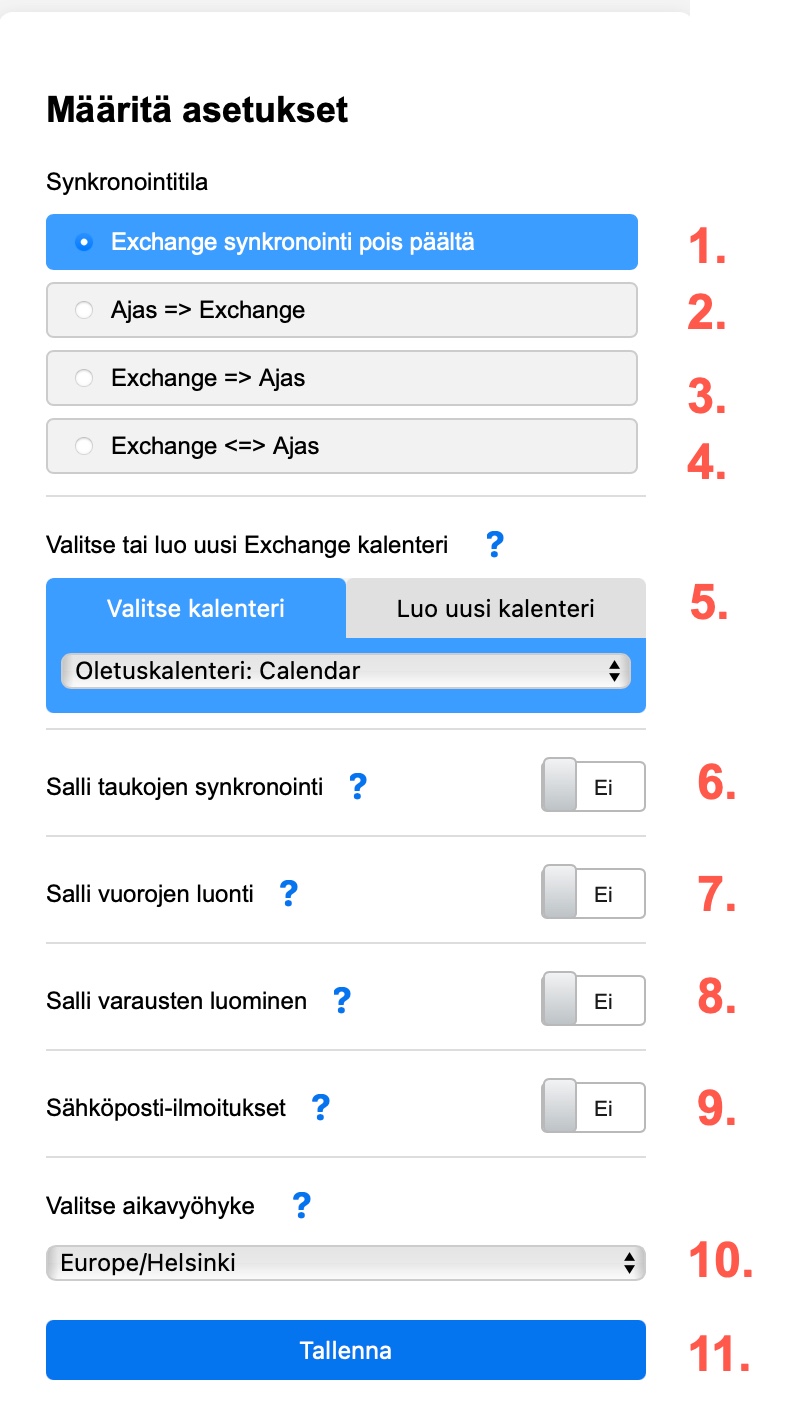Viewport: 794px width, 1416px height.
Task: Click the Määritä asetukset heading
Action: (197, 110)
